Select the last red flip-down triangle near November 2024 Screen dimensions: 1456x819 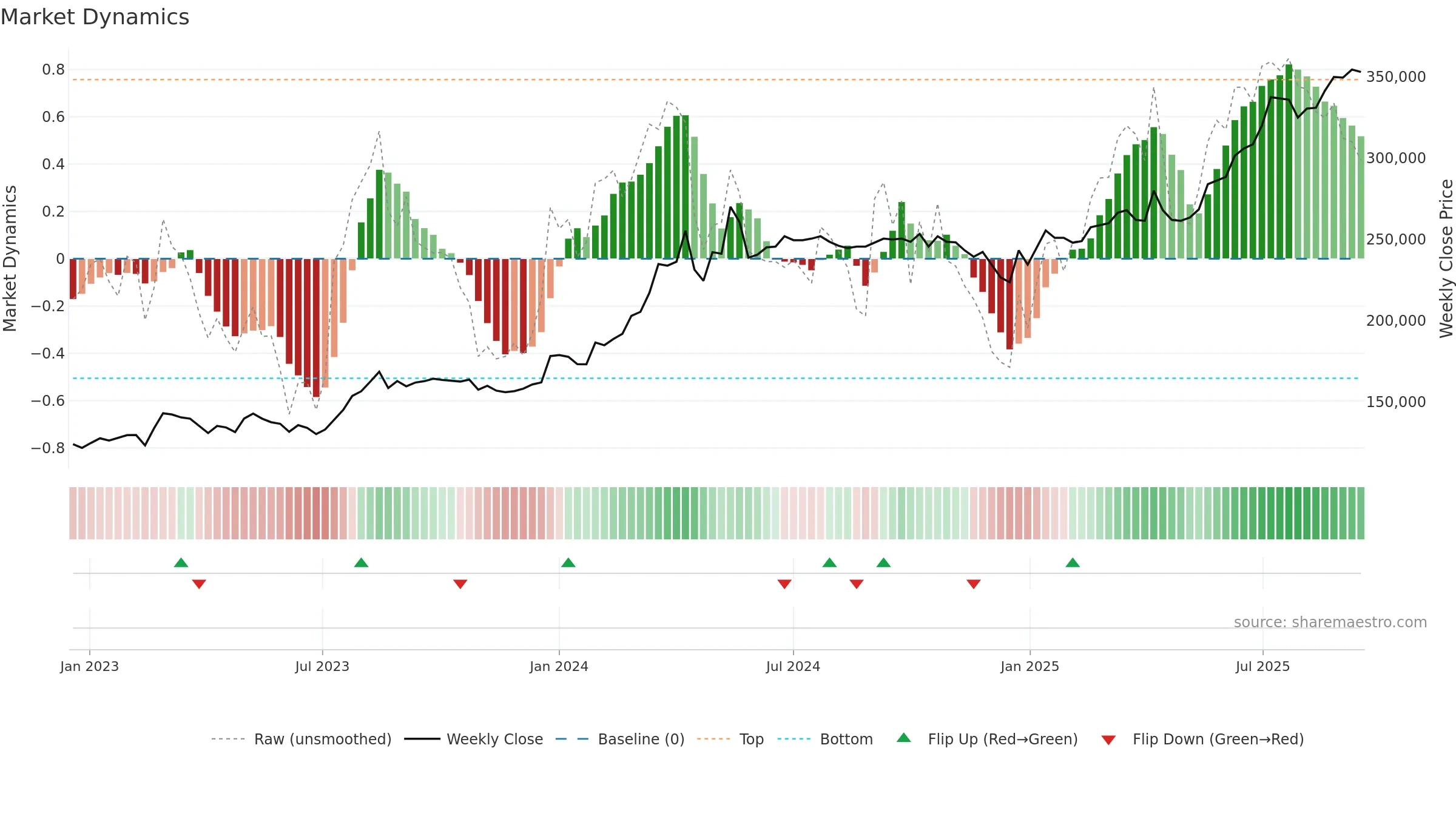[974, 584]
